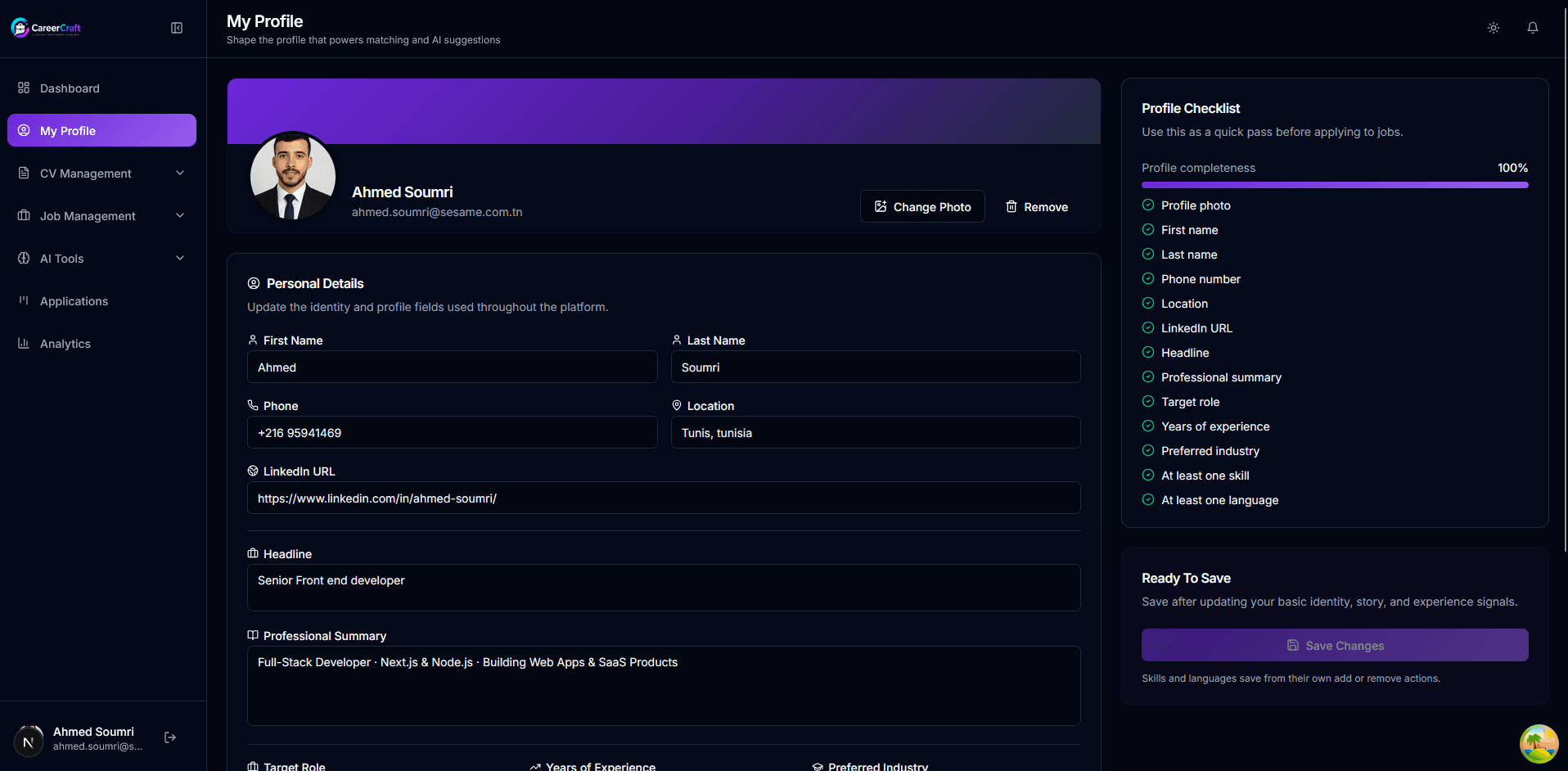Click the AI Tools brain icon
Screen dimensions: 1568x771
coord(24,258)
